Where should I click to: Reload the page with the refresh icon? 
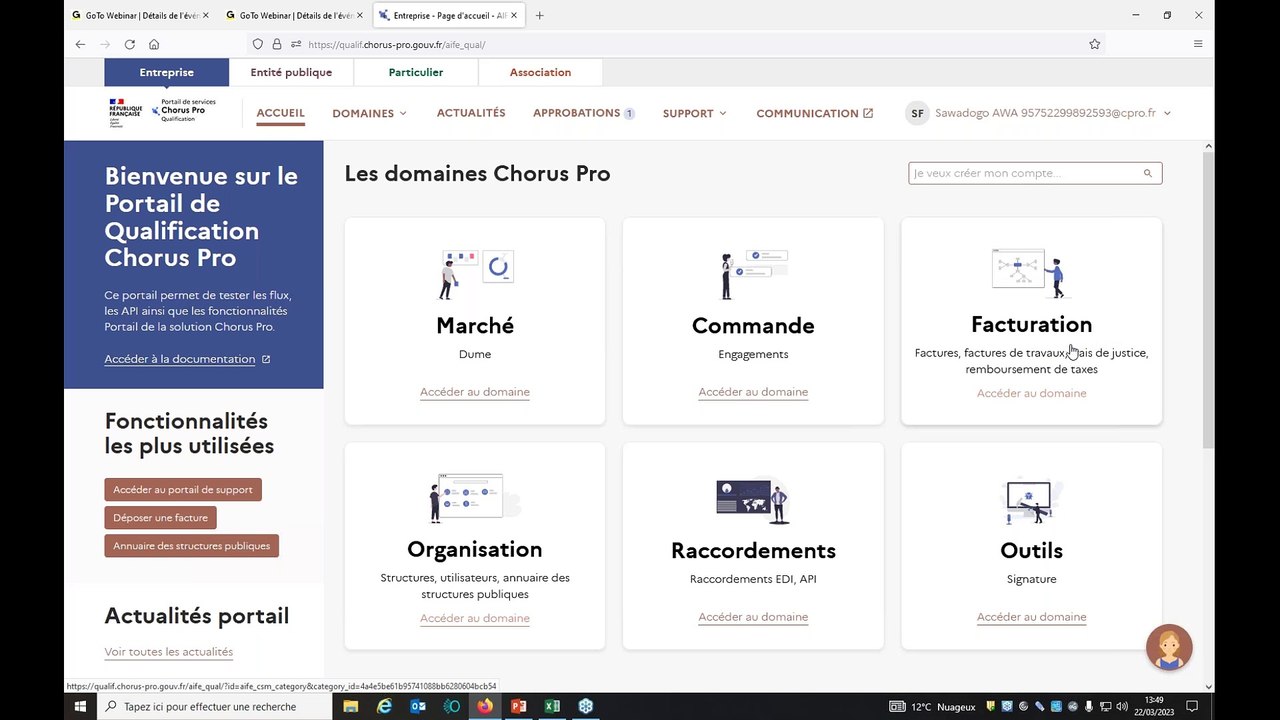pos(129,44)
